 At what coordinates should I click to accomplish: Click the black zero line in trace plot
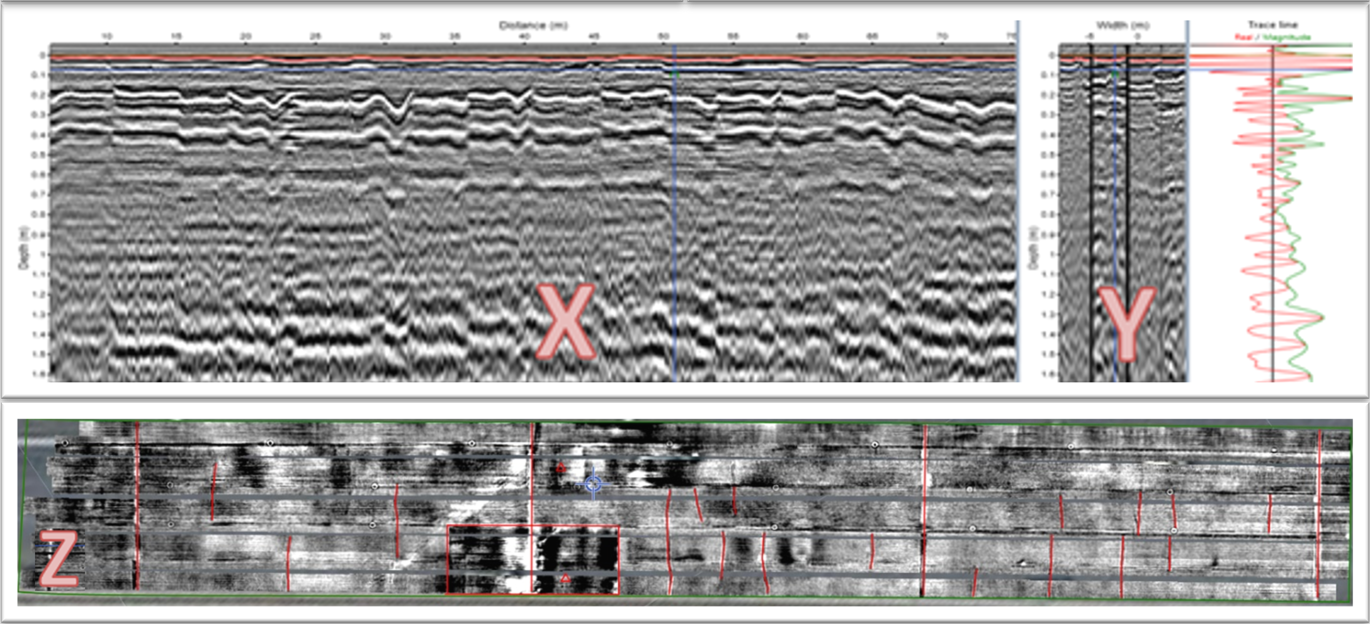(x=1272, y=250)
